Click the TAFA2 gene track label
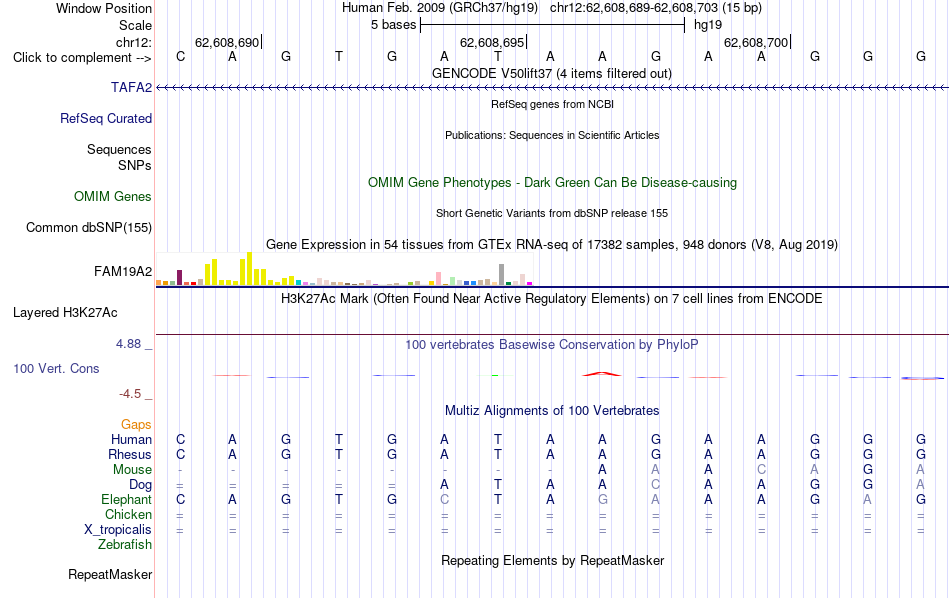Viewport: 950px width, 598px height. (131, 87)
